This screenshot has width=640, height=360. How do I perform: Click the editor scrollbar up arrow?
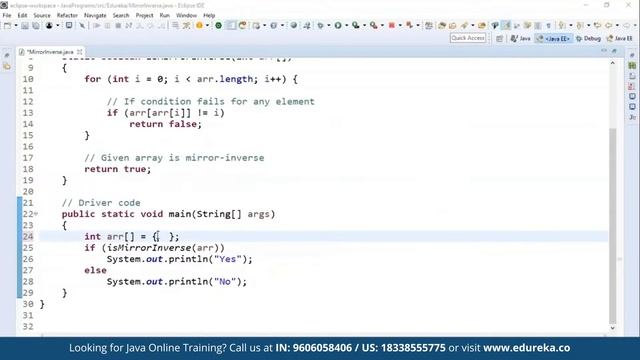[x=612, y=63]
